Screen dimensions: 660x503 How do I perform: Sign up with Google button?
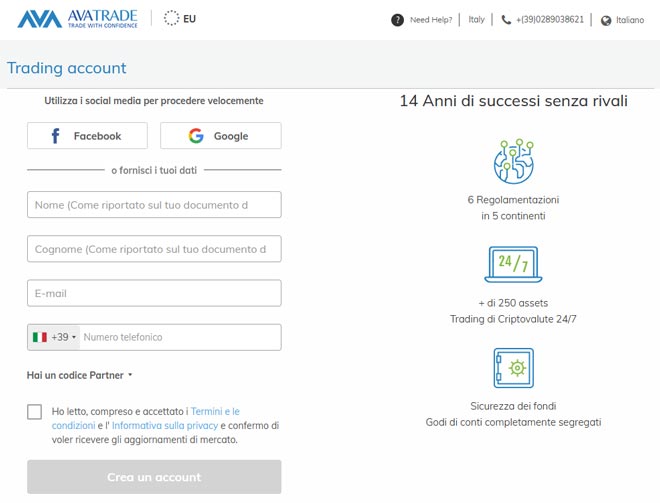click(x=220, y=136)
